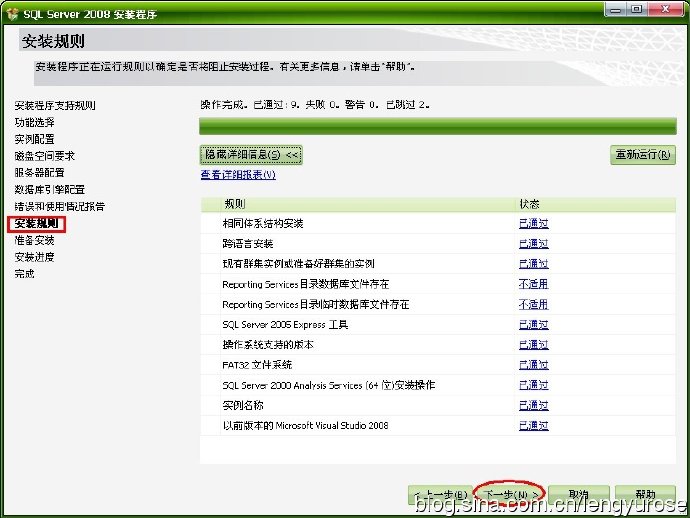
Task: Select 服务器配置 step in sidebar
Action: 39,173
